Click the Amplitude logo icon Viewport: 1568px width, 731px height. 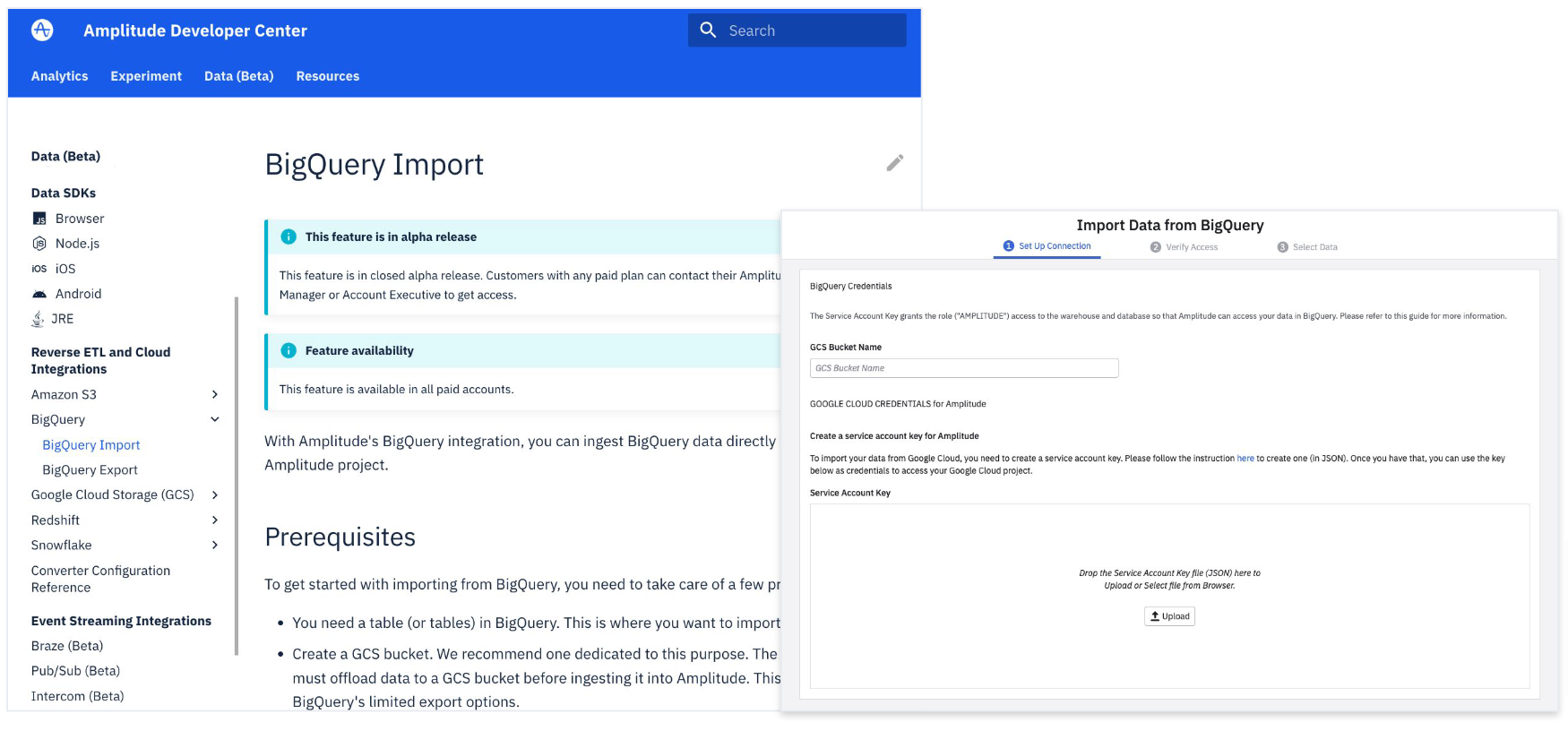(x=42, y=30)
